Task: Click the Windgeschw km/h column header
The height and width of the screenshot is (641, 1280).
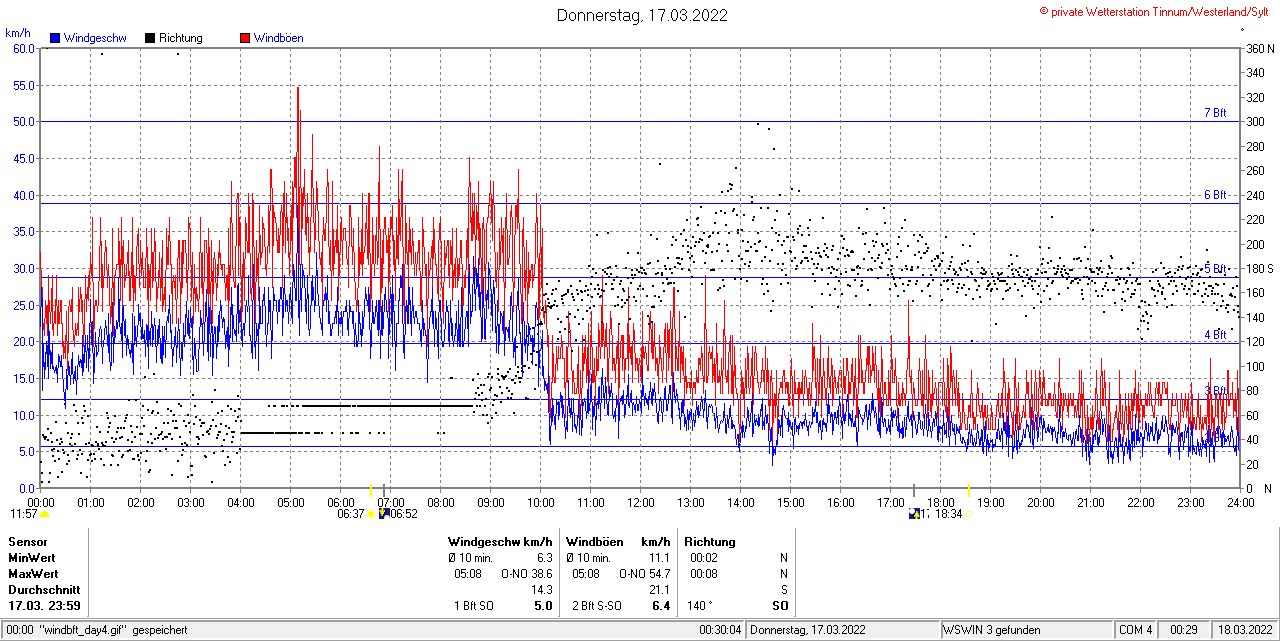Action: tap(500, 541)
